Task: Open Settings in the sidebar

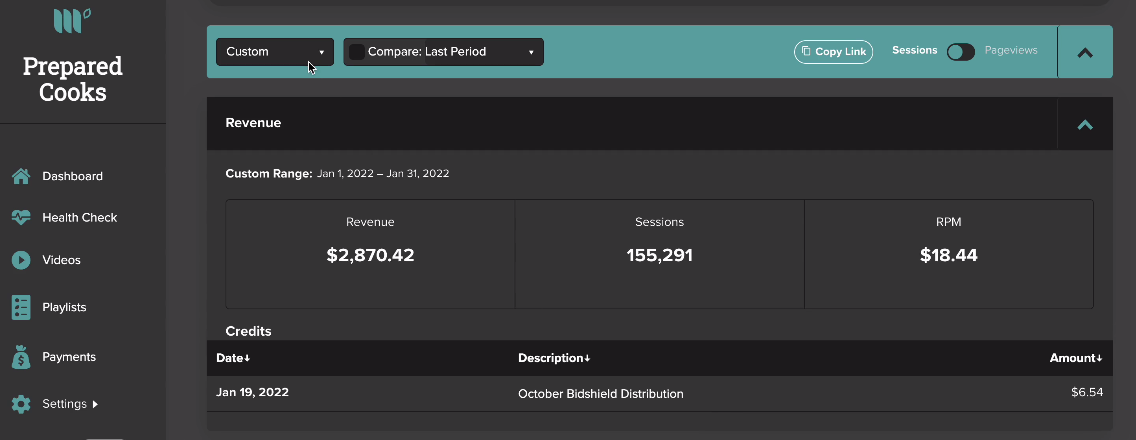Action: coord(64,404)
